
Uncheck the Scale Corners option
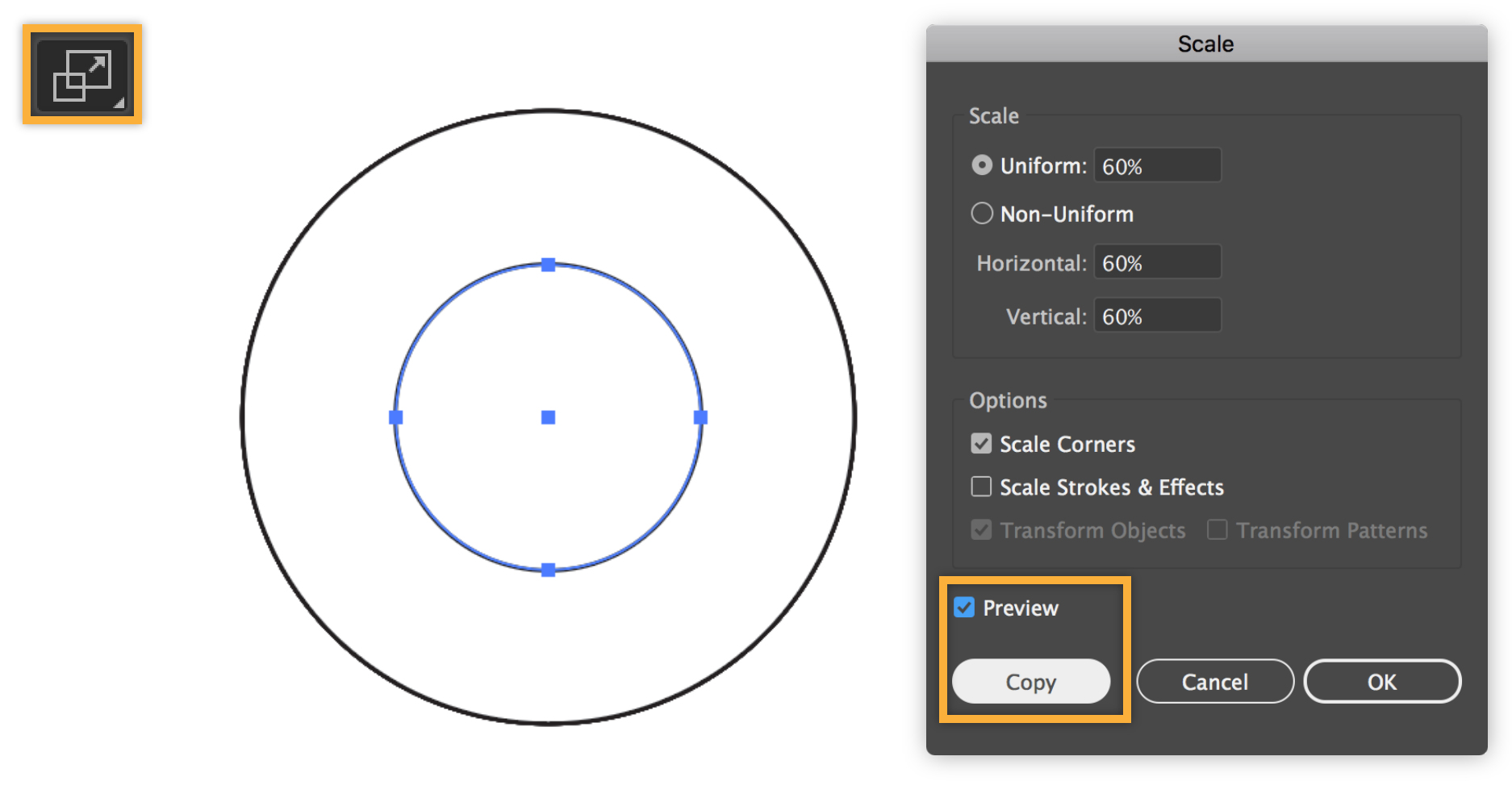tap(980, 443)
